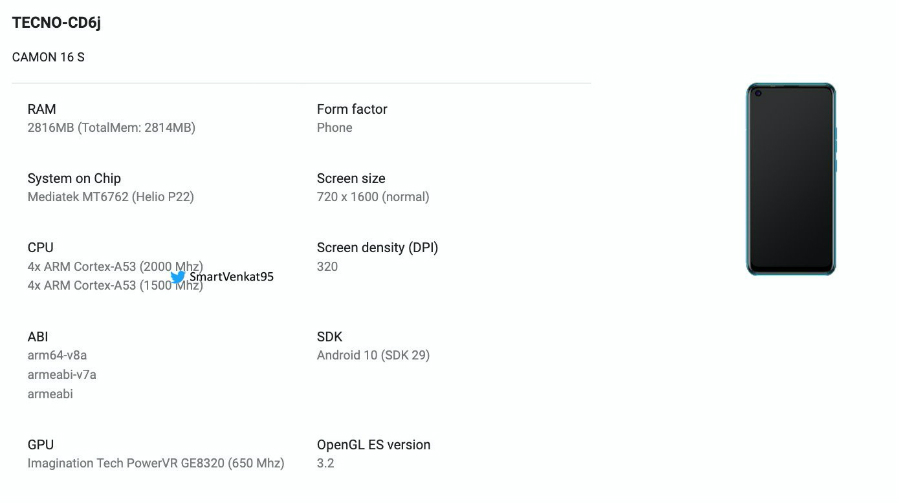This screenshot has height=503, width=900.
Task: Select the CAMON 16 S model name
Action: click(48, 57)
